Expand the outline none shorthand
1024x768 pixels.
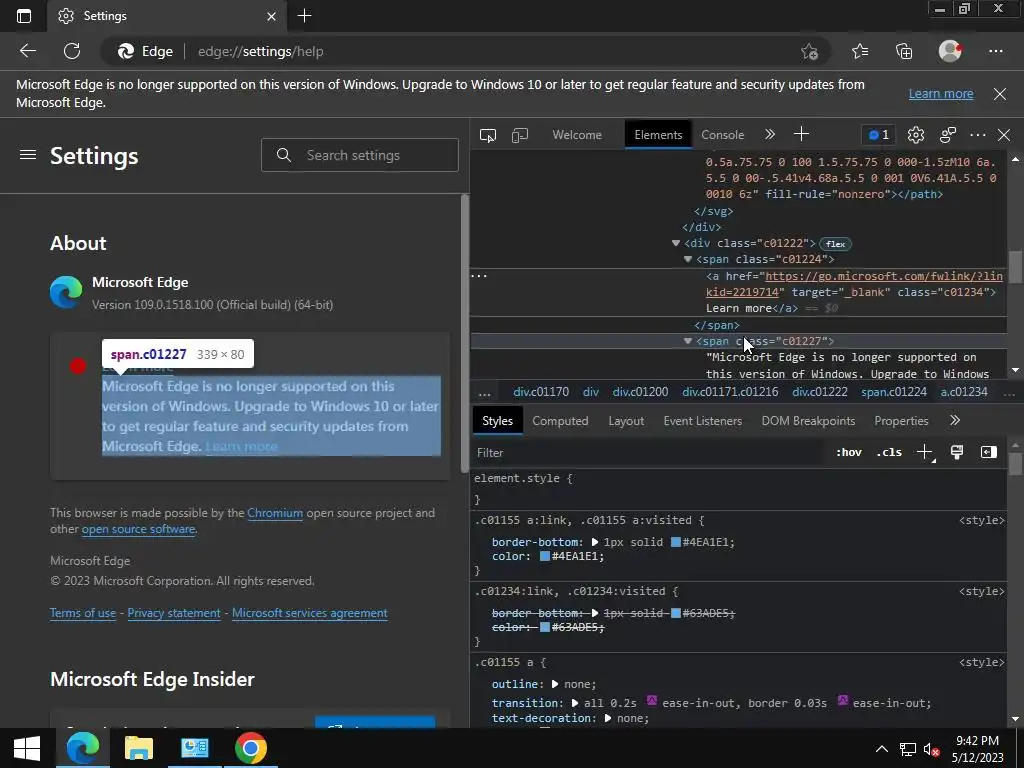point(555,684)
